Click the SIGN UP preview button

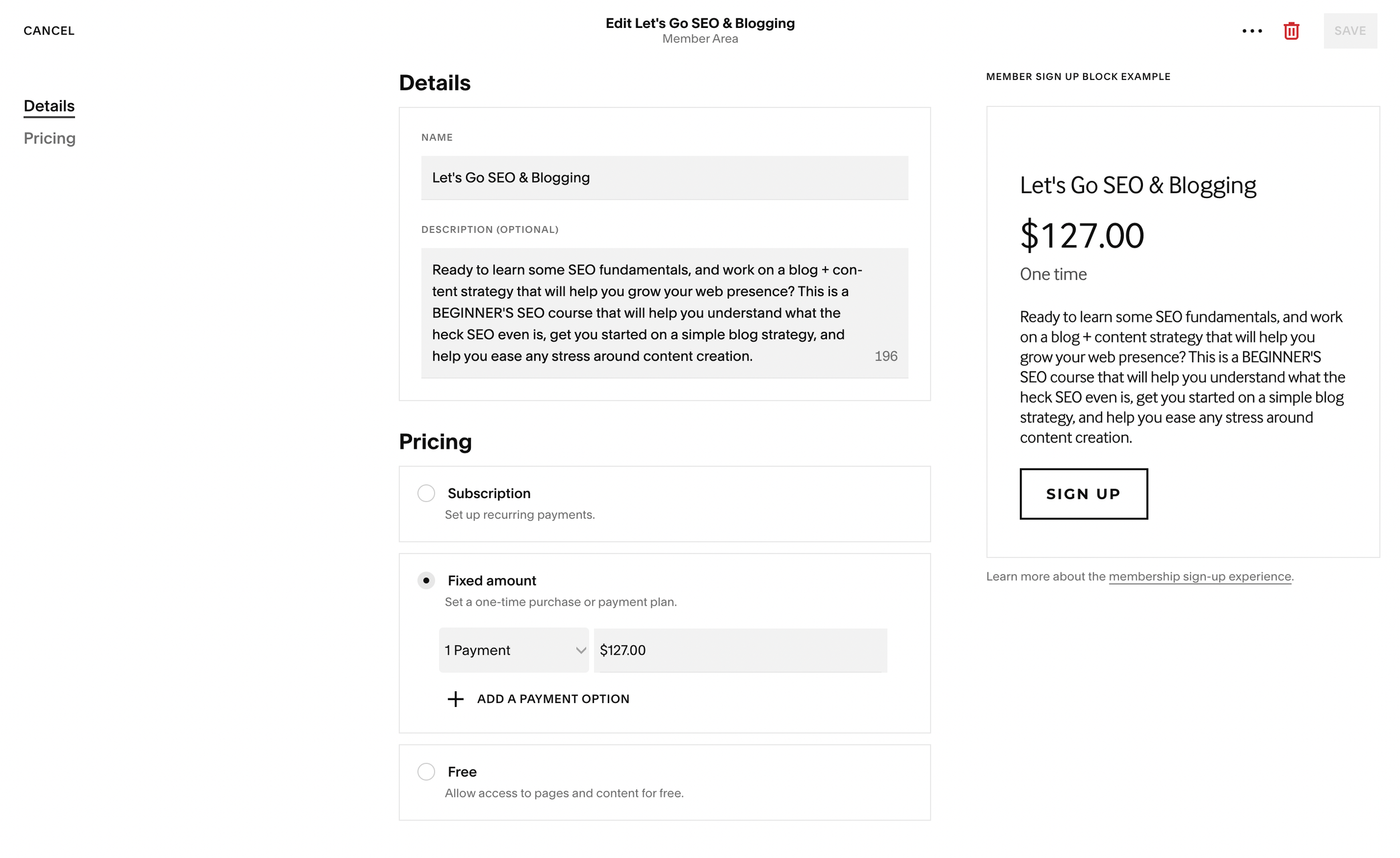[x=1083, y=494]
